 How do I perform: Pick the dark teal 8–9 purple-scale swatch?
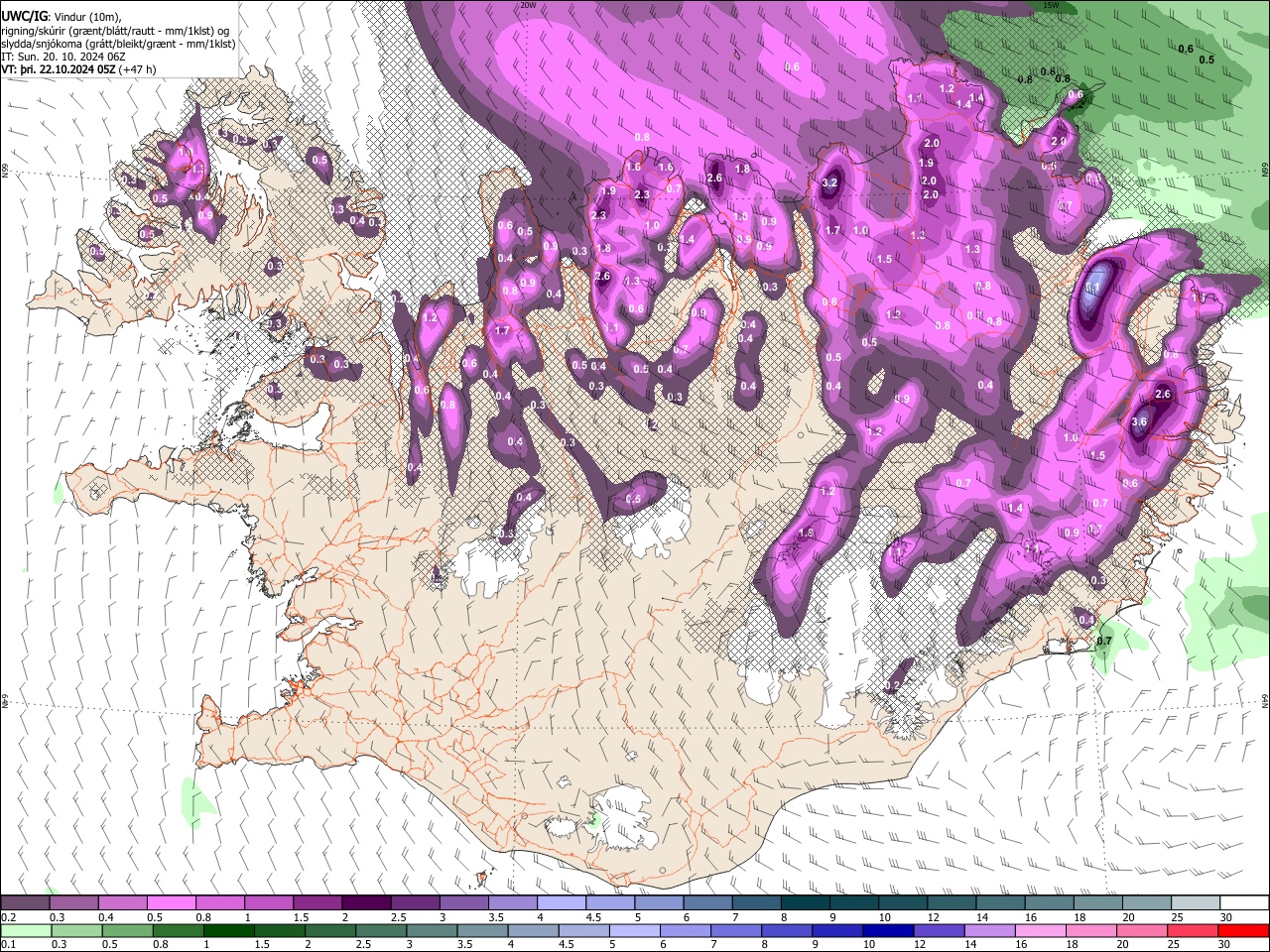806,903
